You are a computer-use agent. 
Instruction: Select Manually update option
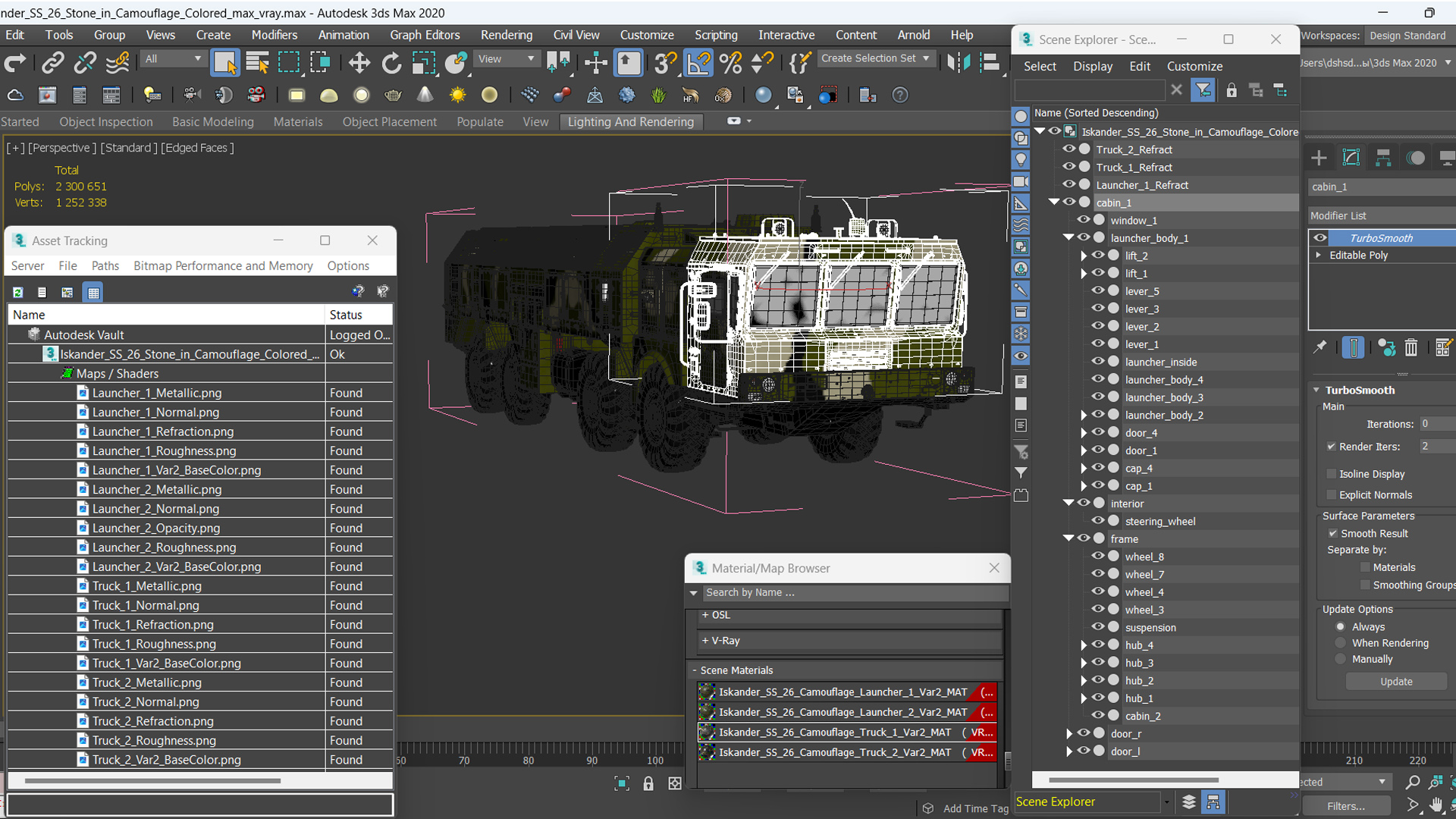click(x=1341, y=660)
